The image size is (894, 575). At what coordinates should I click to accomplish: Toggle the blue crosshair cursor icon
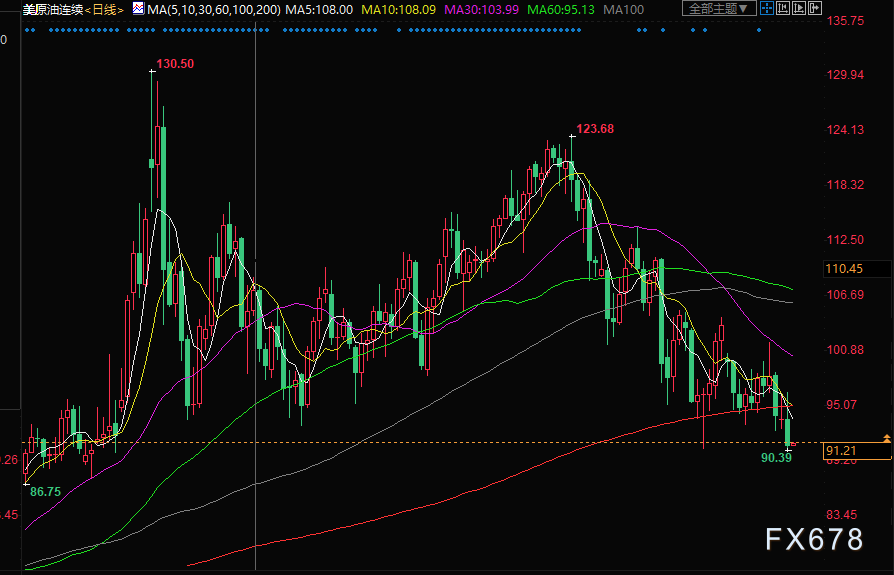767,9
